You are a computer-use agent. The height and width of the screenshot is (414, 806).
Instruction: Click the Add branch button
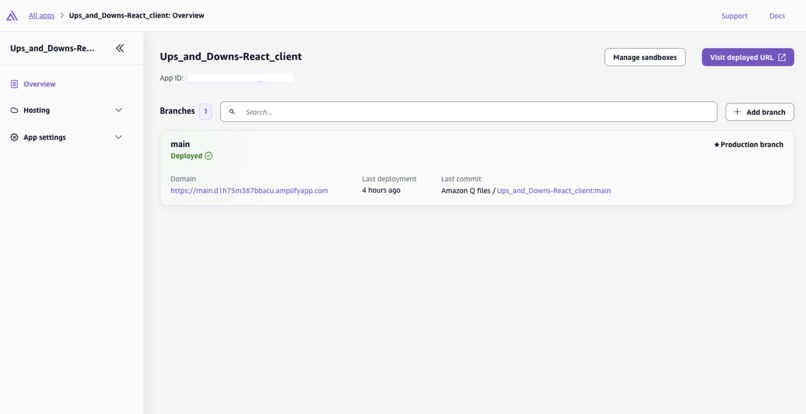pyautogui.click(x=759, y=112)
